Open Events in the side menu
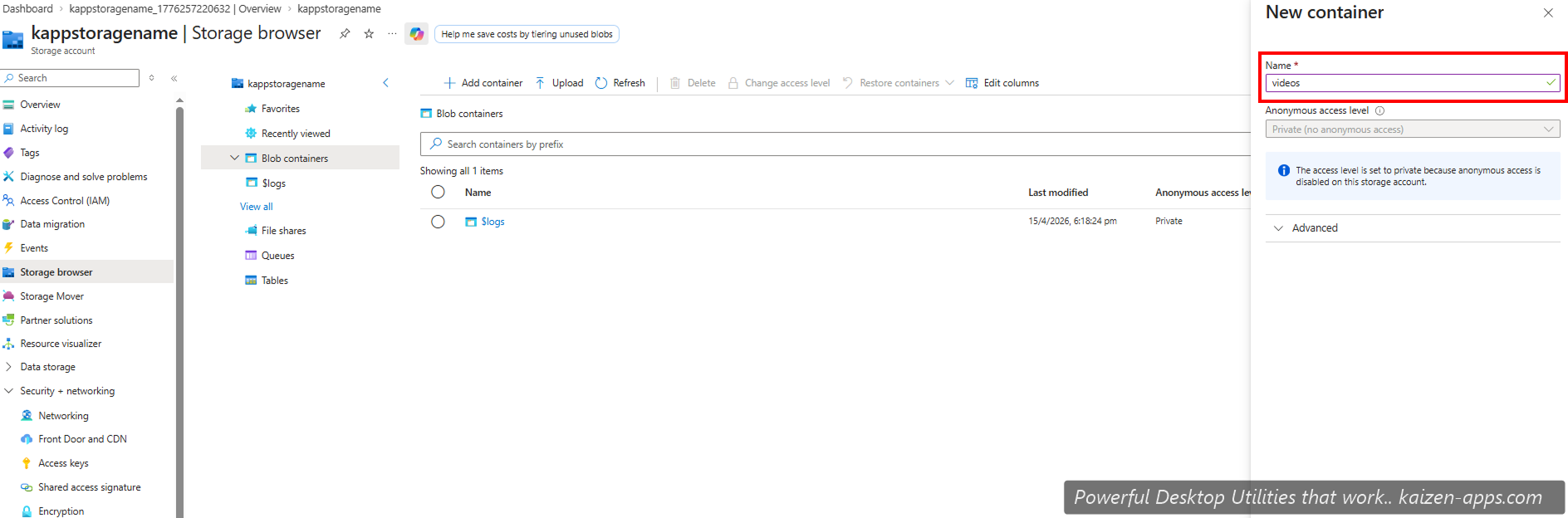Screen dimensions: 1568x518 click(x=34, y=248)
